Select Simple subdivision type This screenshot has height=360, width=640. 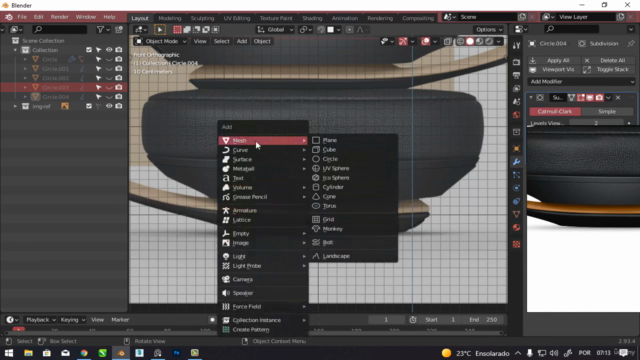(607, 111)
